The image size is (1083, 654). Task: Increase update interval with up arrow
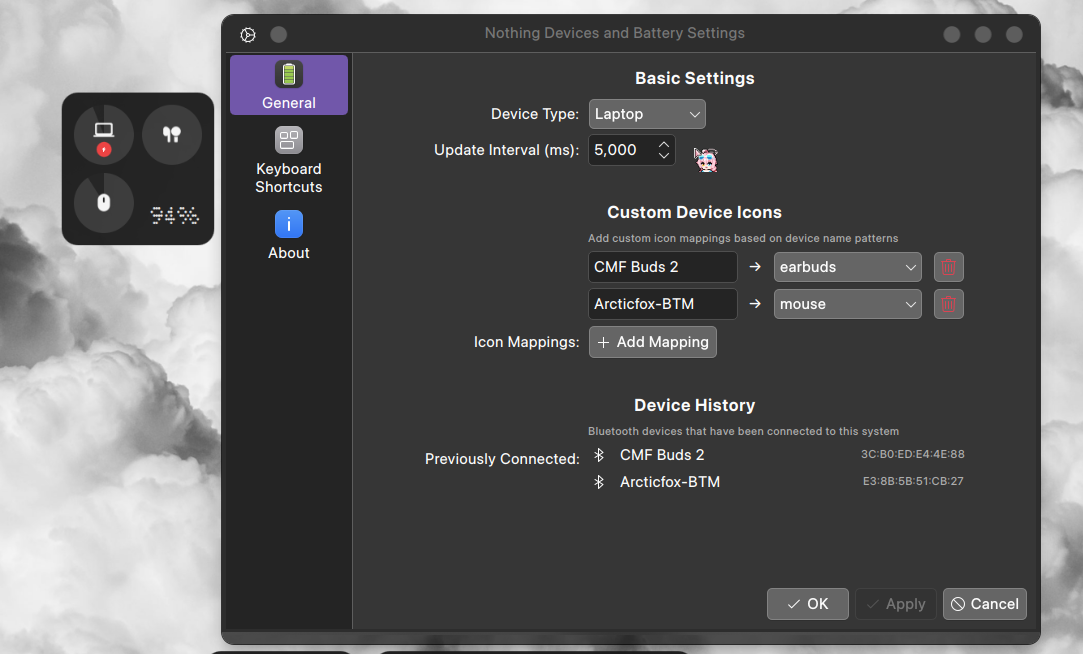pyautogui.click(x=664, y=144)
